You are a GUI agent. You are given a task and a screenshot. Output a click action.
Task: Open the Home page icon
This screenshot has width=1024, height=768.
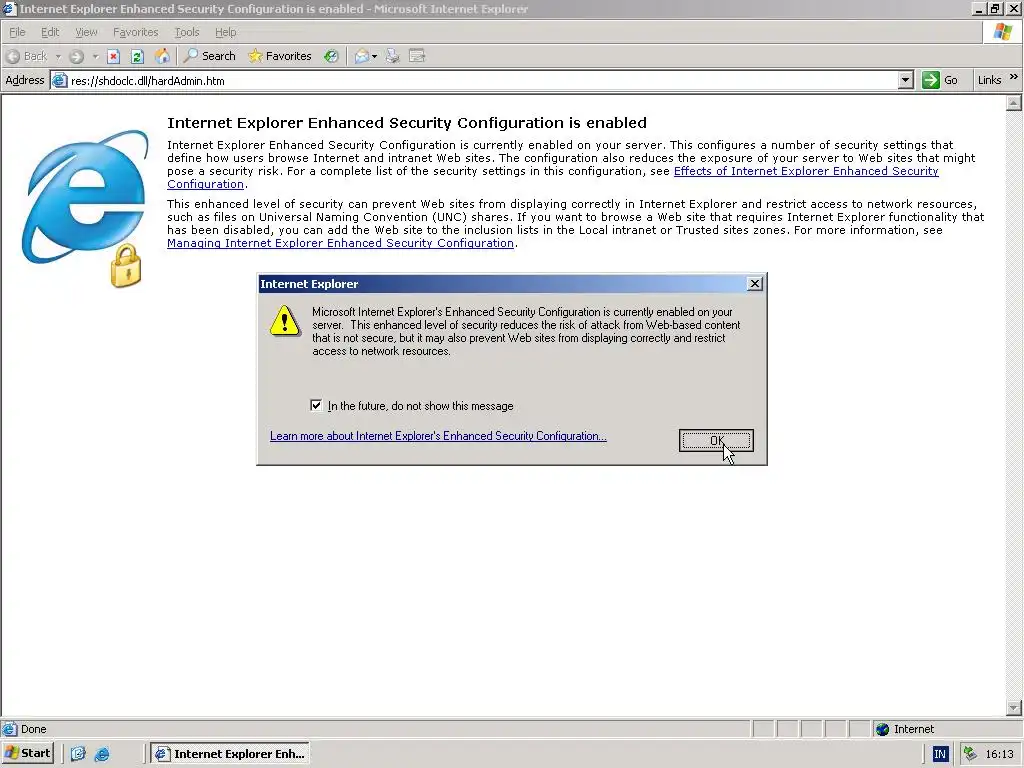tap(162, 56)
